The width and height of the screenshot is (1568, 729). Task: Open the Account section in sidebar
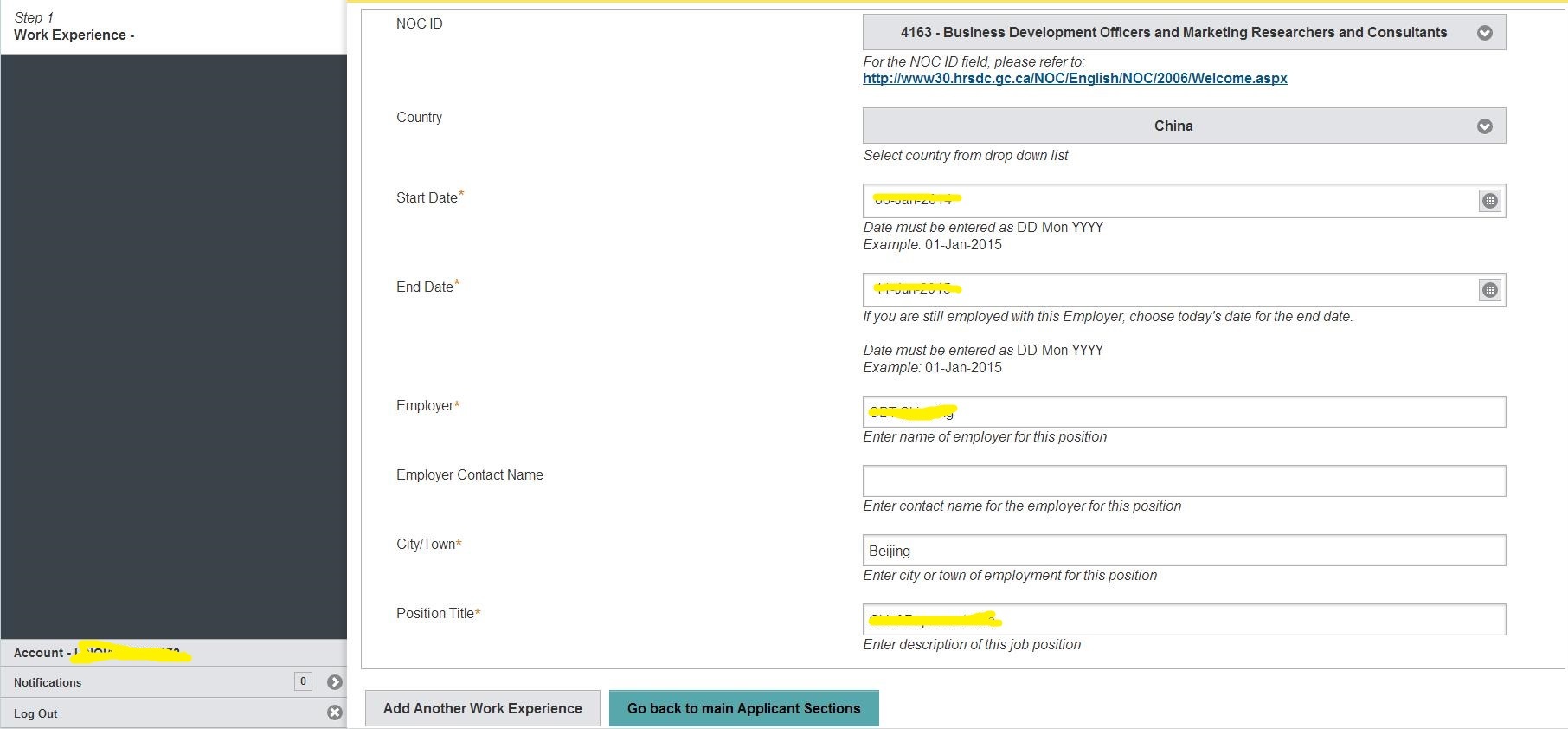(x=39, y=653)
